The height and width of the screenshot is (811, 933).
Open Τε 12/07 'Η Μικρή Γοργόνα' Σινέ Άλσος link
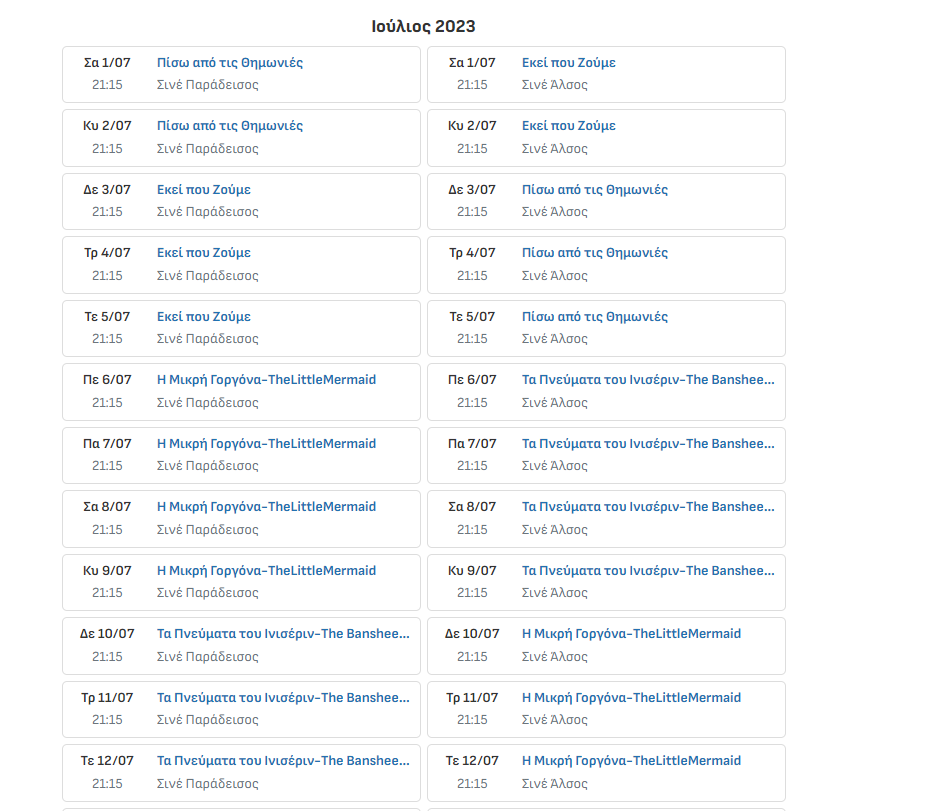631,761
